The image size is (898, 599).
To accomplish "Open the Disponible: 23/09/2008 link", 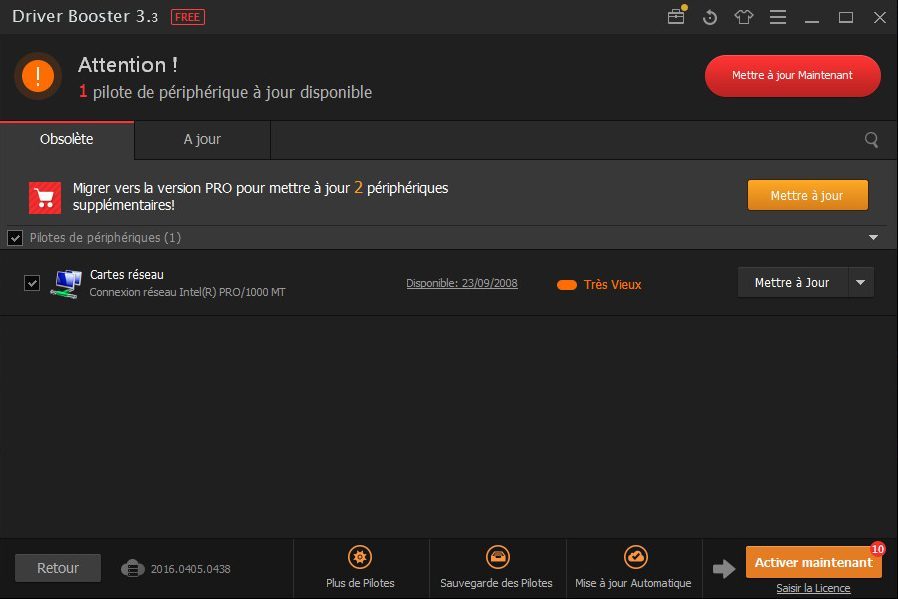I will [461, 283].
